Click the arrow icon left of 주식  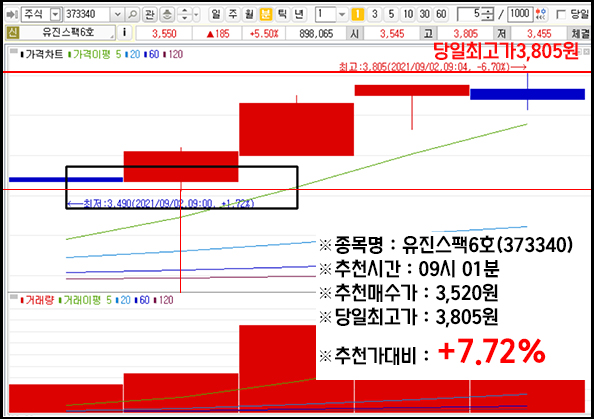point(12,14)
